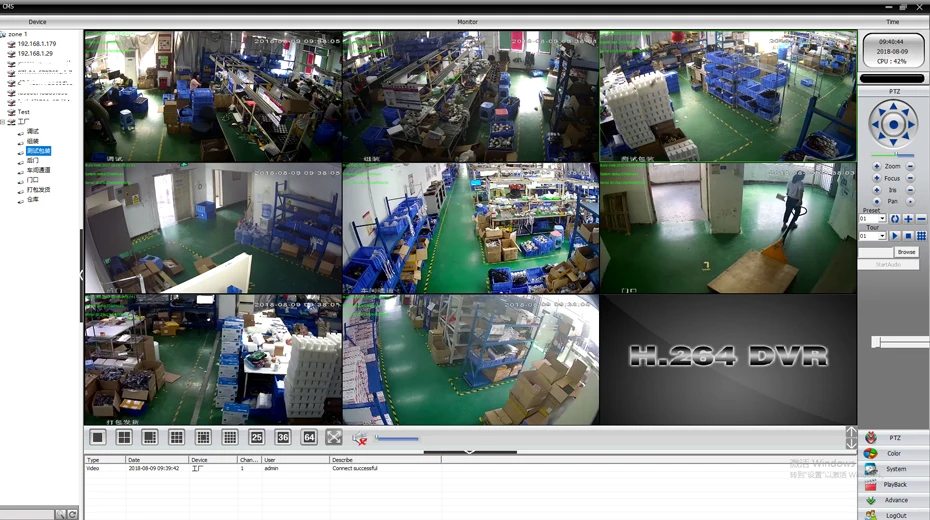Open the Preset number dropdown
930x520 pixels.
point(882,219)
